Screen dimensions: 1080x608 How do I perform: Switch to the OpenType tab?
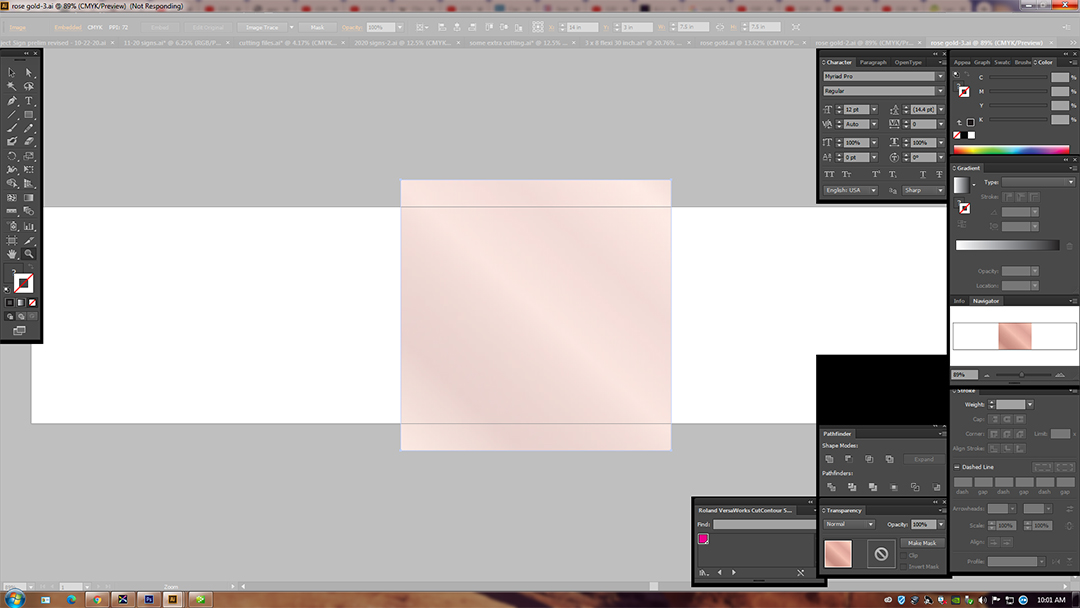point(908,62)
